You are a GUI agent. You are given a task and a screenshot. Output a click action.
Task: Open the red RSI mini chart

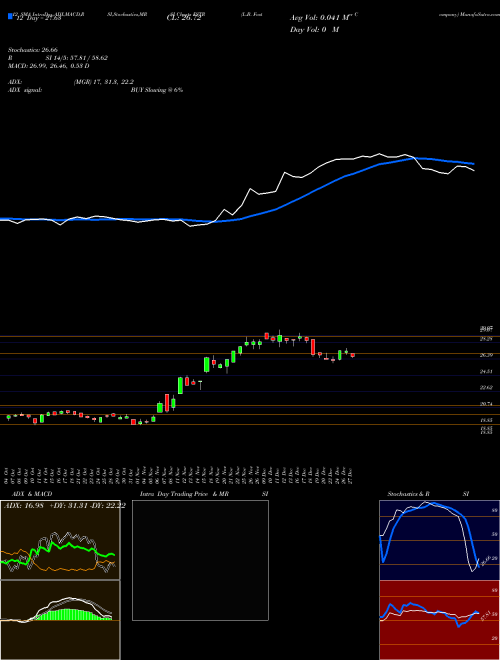click(x=439, y=620)
